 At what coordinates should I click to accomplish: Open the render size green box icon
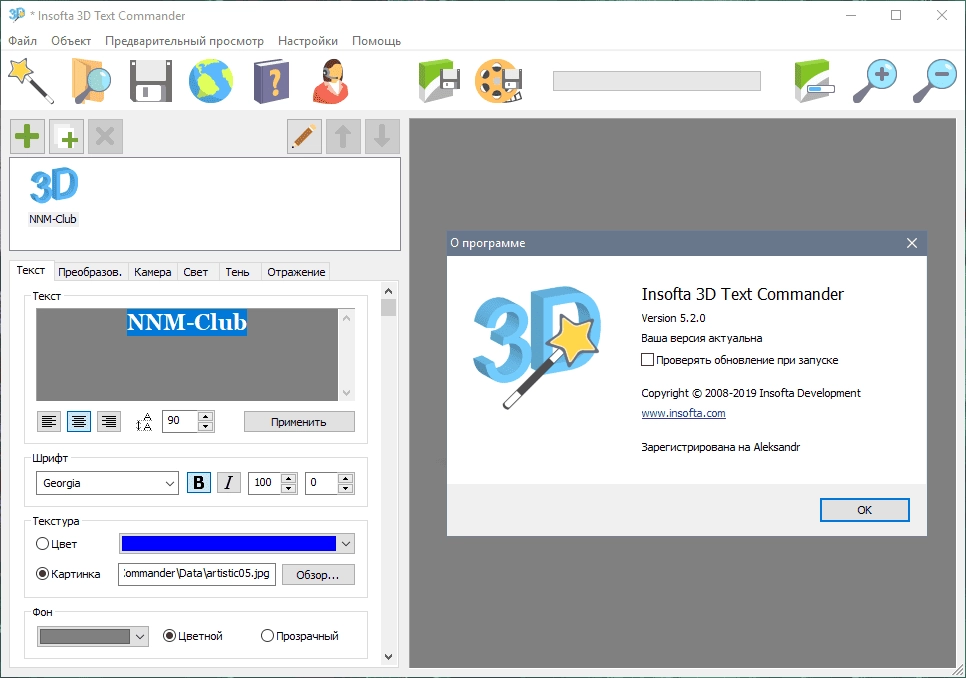pos(814,81)
